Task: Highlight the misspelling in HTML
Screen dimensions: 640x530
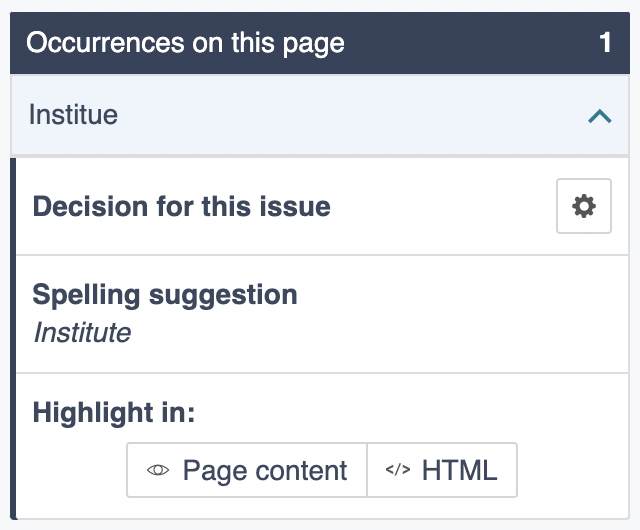Action: [442, 471]
